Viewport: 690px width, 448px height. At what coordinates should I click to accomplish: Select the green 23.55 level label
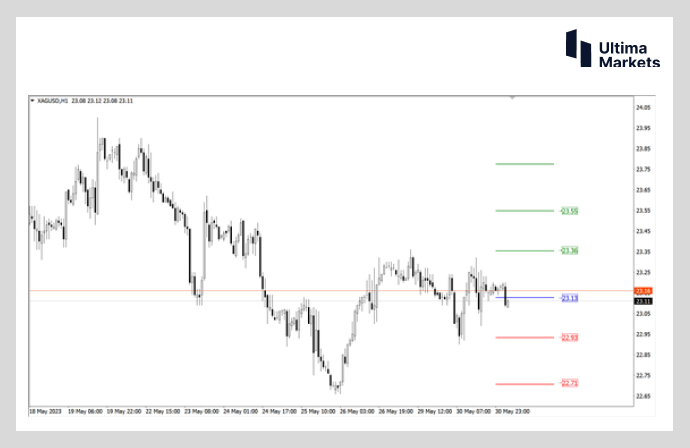pyautogui.click(x=569, y=211)
